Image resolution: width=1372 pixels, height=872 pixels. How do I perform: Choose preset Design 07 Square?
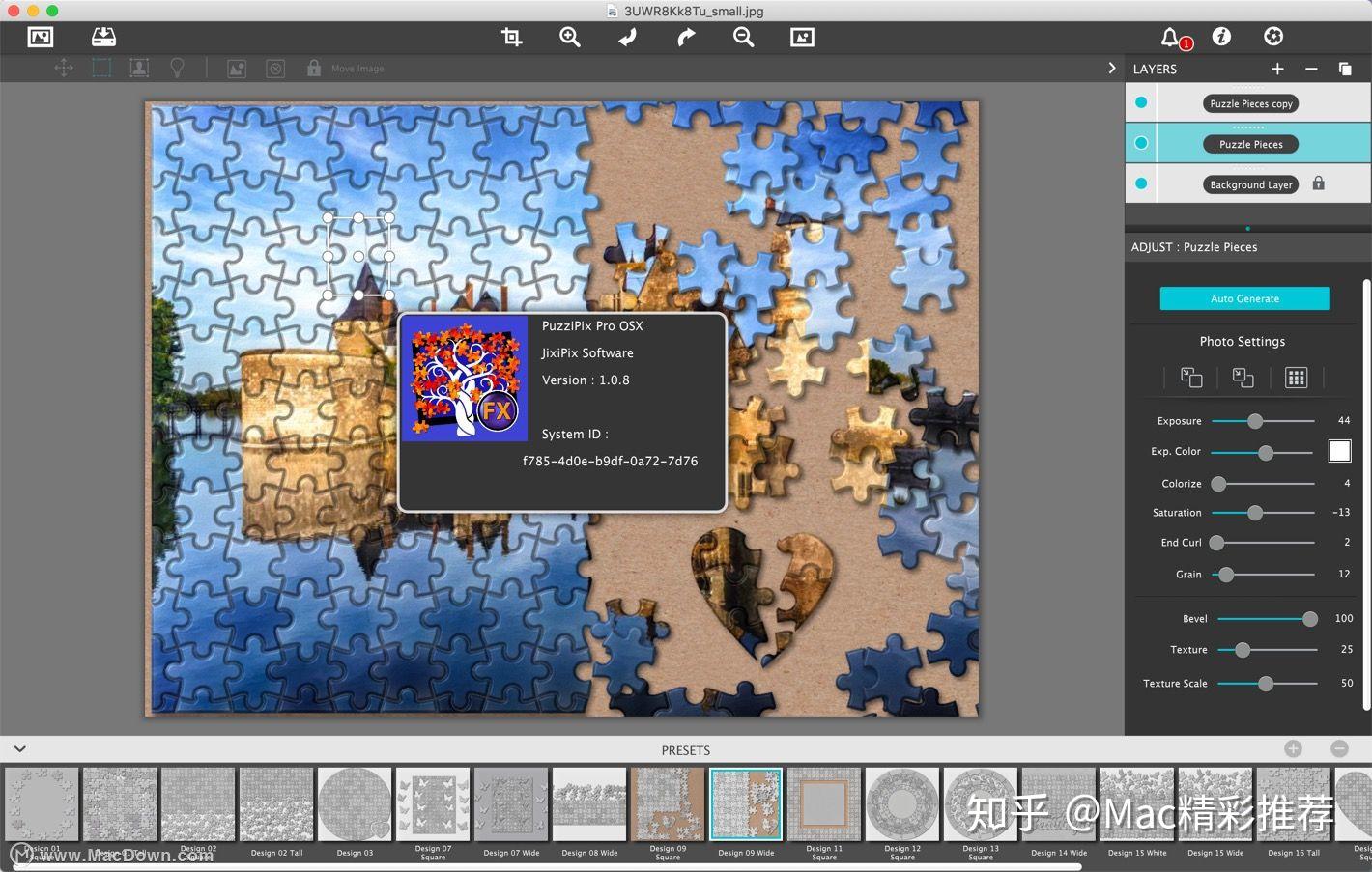point(433,804)
